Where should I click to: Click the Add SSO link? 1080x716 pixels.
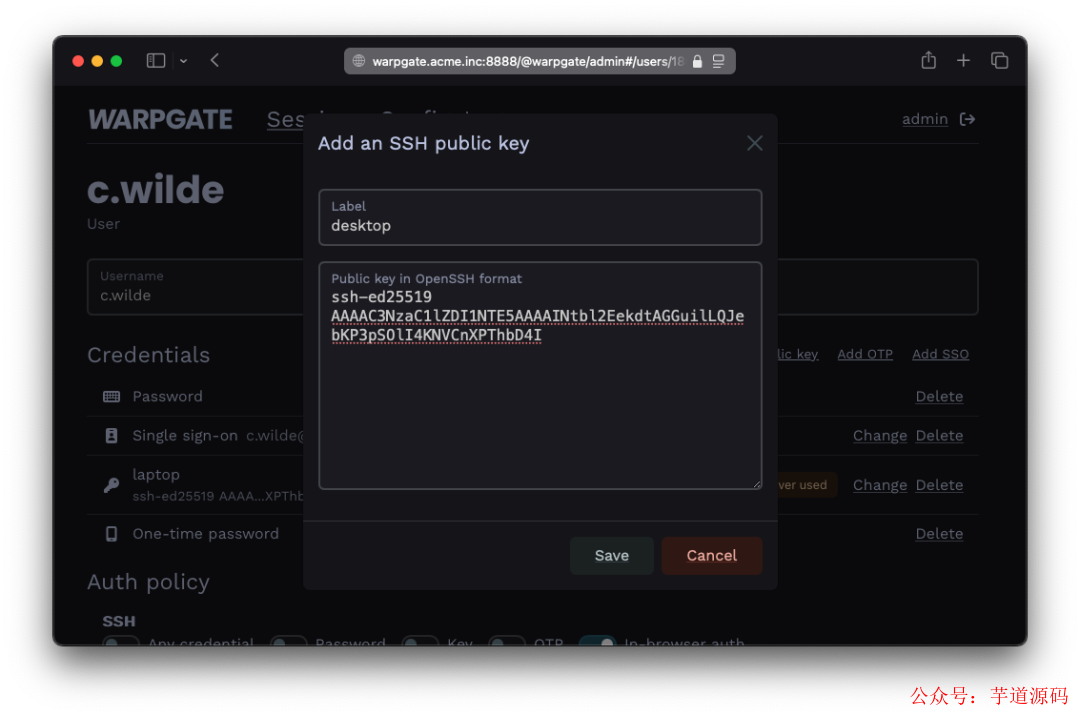[940, 354]
